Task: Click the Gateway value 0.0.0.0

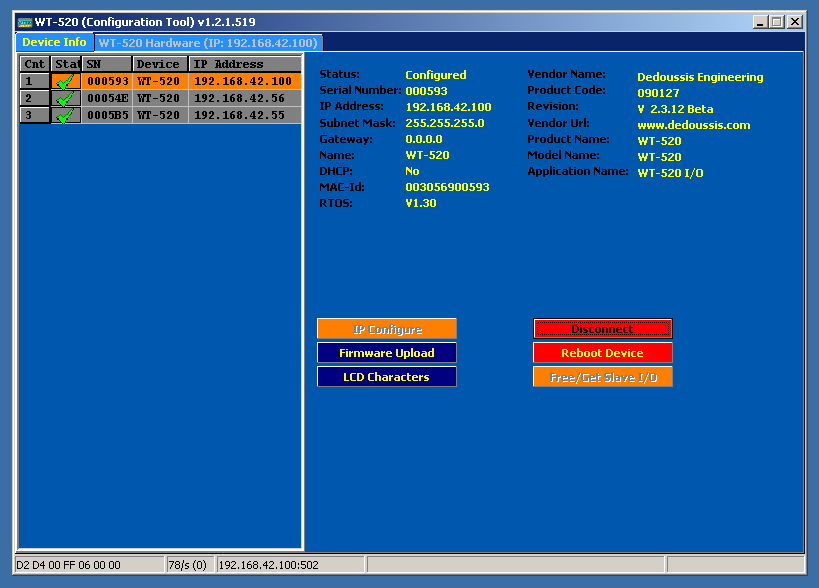Action: point(424,139)
